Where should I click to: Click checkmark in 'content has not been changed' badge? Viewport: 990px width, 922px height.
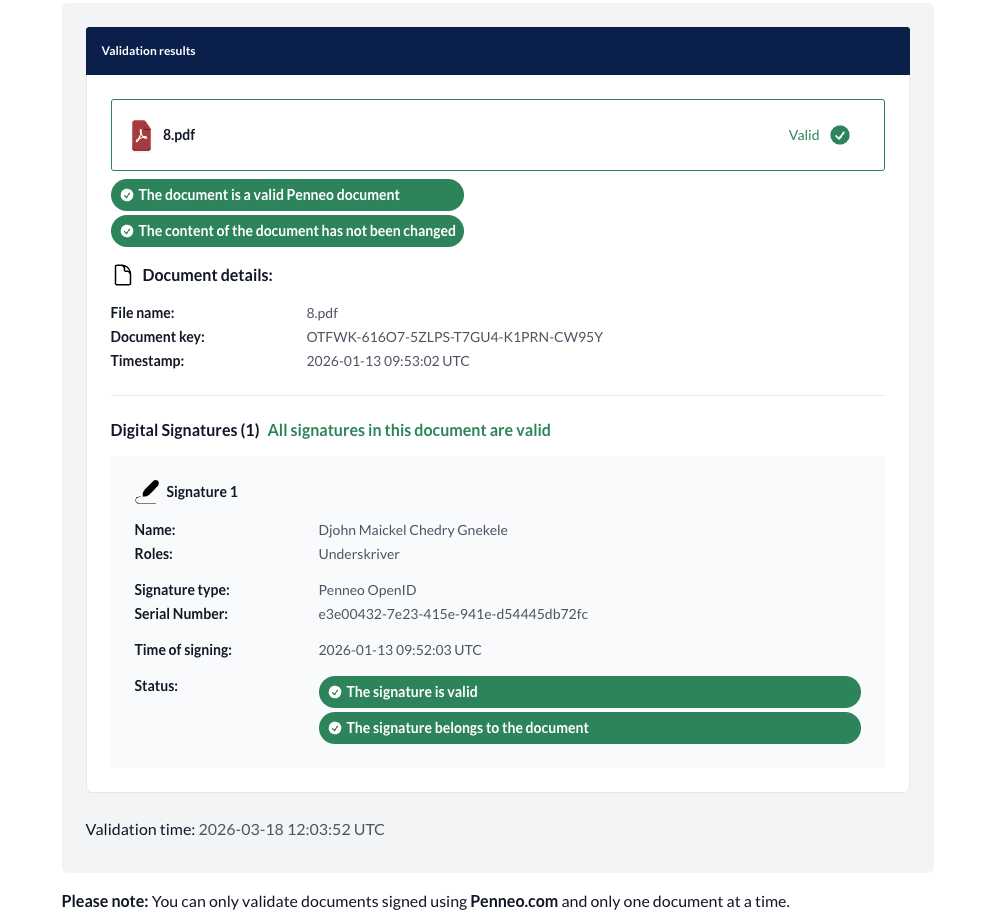pyautogui.click(x=127, y=231)
